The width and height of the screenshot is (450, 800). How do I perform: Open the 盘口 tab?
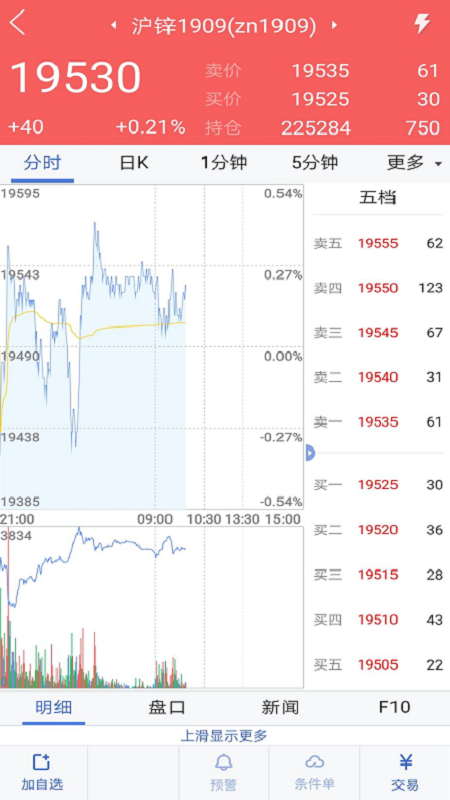point(166,707)
